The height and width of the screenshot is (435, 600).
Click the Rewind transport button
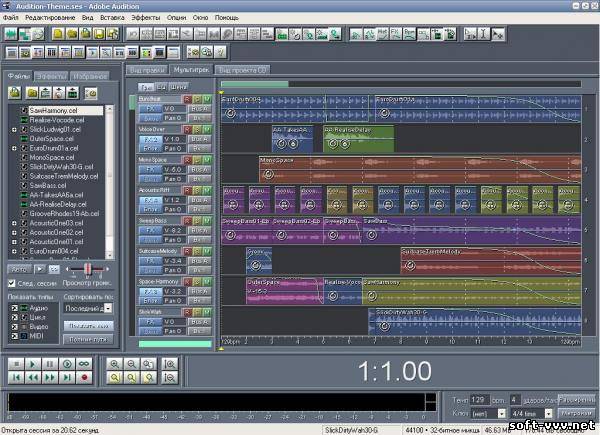33,378
